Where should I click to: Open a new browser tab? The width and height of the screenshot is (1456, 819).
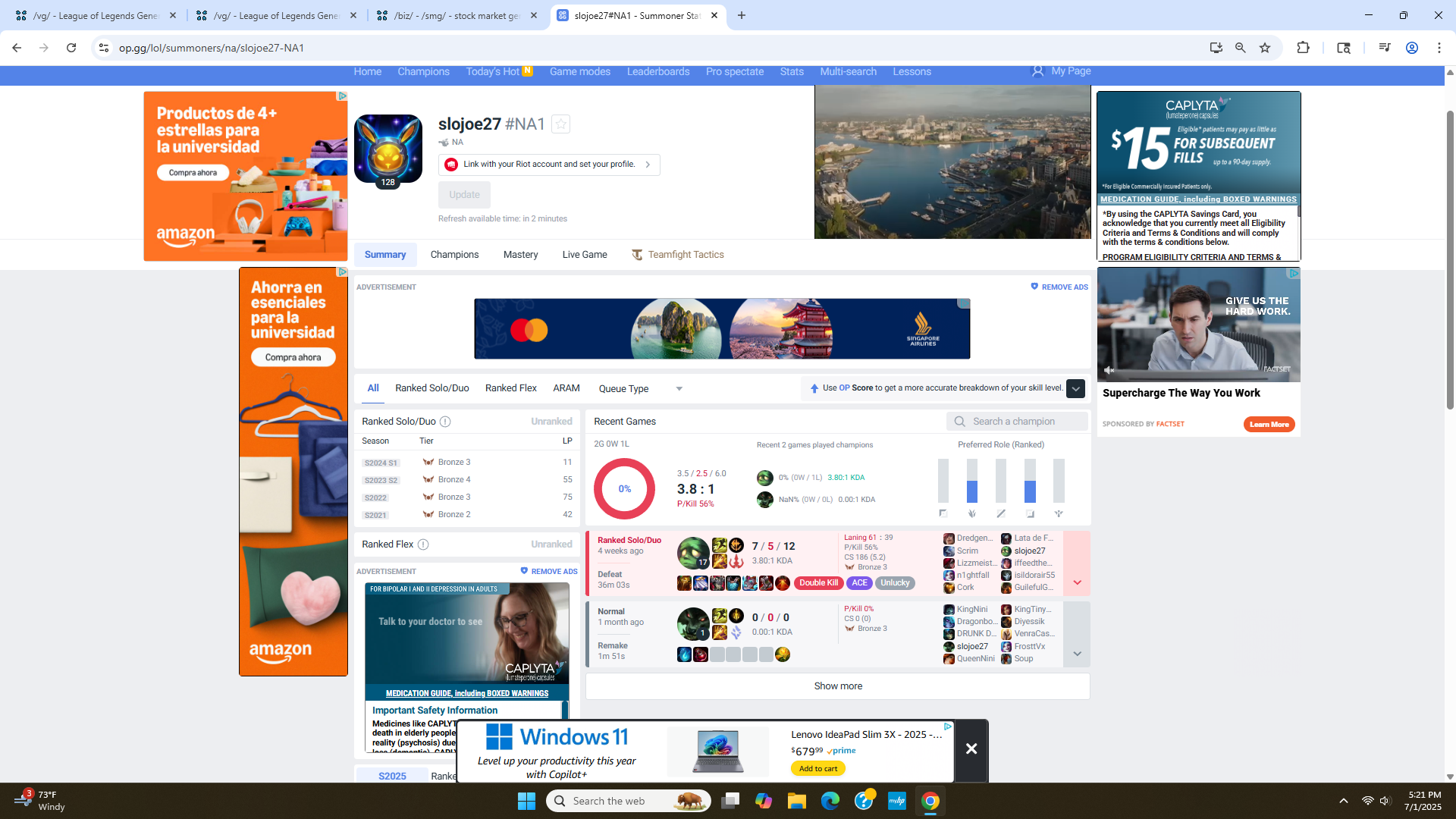(742, 15)
